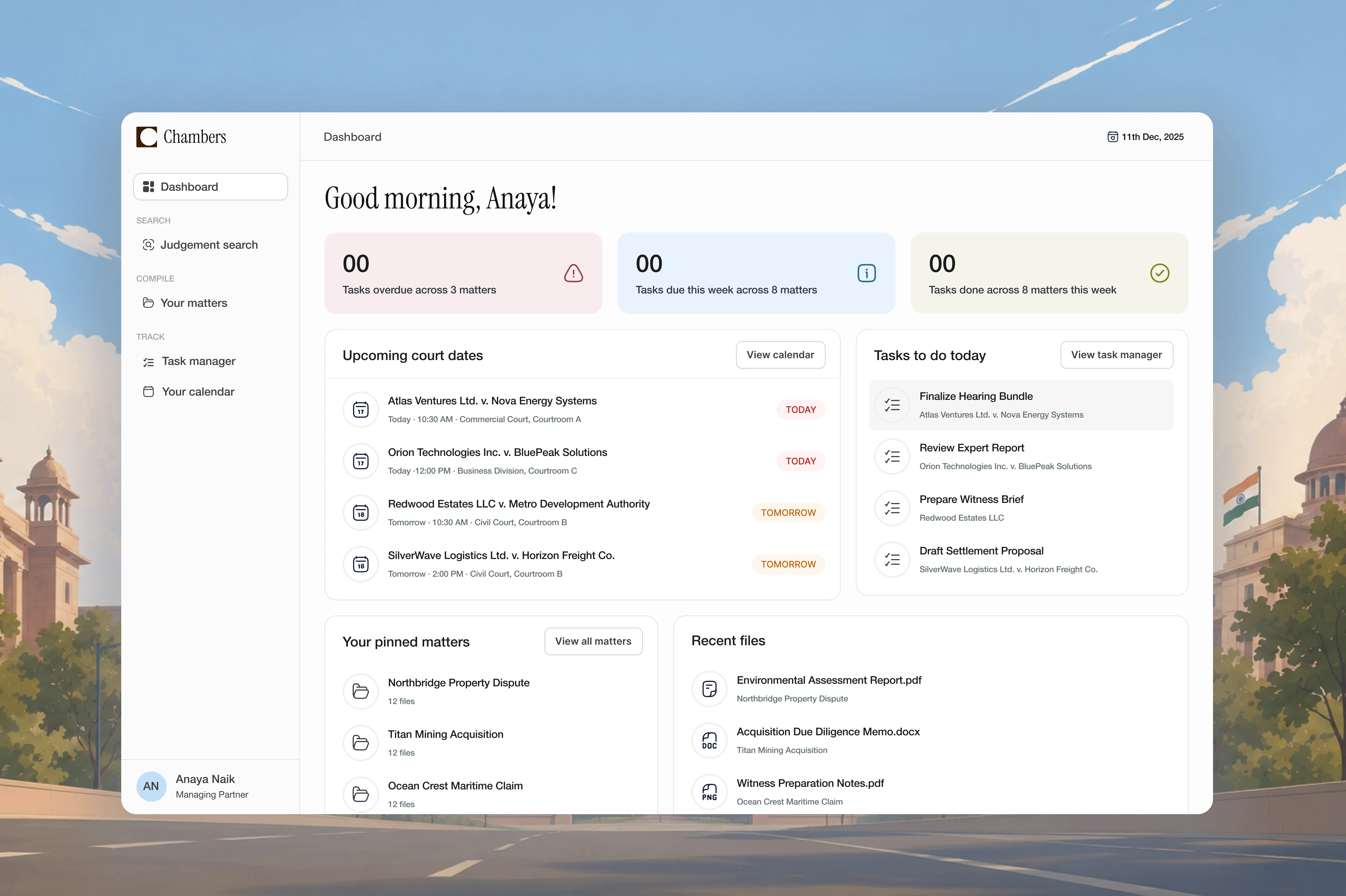The width and height of the screenshot is (1346, 896).
Task: Click DOC icon for Acquisition Due Diligence Memo
Action: 709,740
